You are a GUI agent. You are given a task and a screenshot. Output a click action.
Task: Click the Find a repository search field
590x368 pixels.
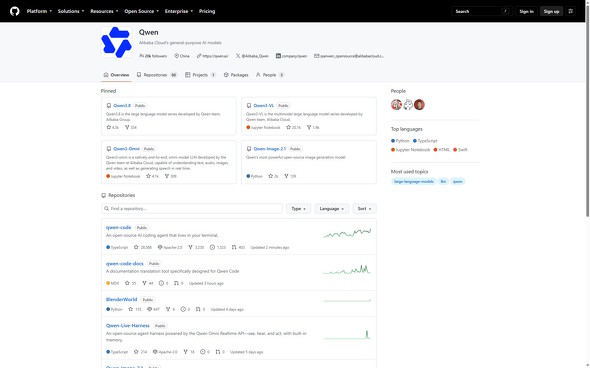(192, 209)
